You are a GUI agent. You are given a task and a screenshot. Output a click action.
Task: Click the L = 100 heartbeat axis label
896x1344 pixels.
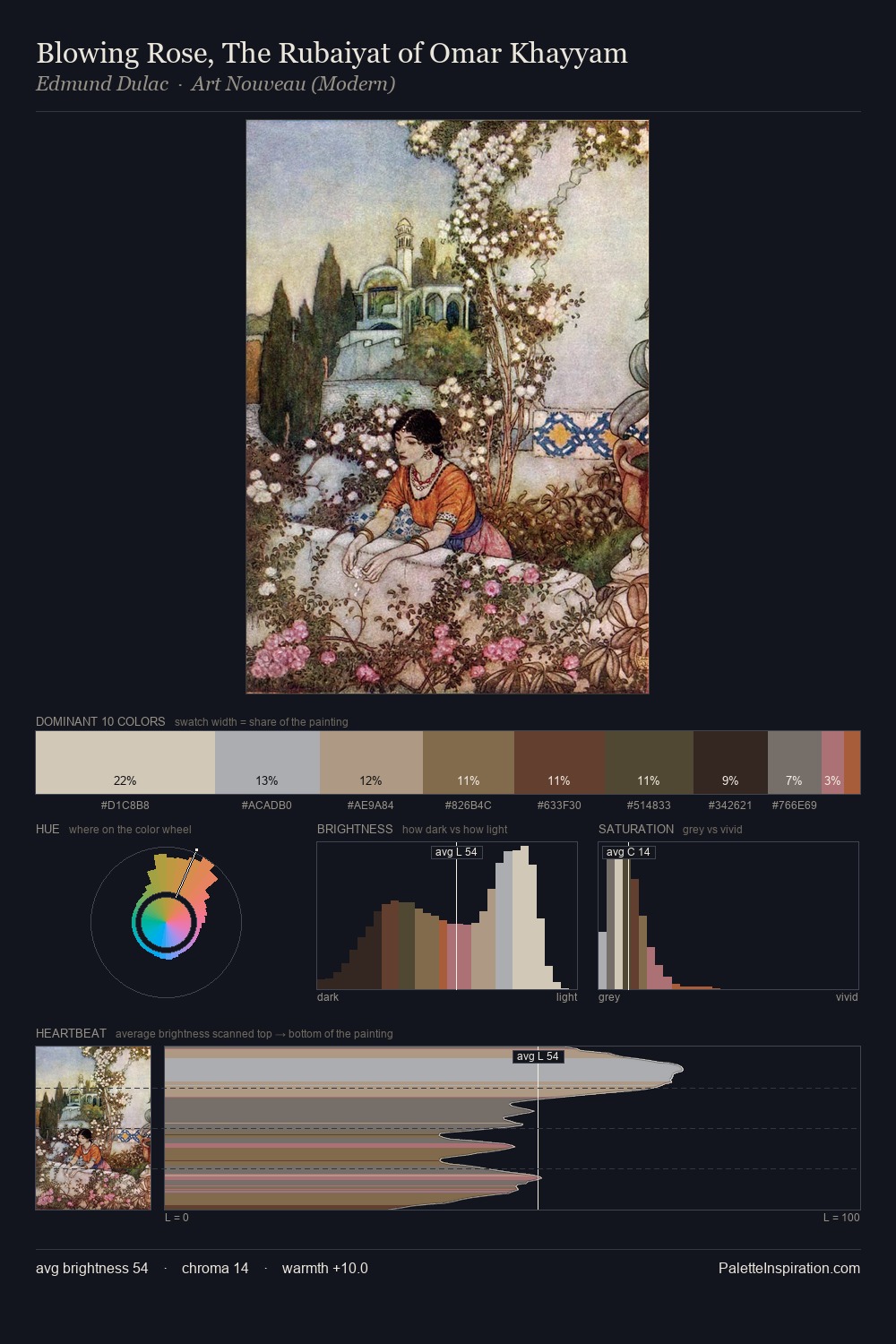tap(841, 1217)
